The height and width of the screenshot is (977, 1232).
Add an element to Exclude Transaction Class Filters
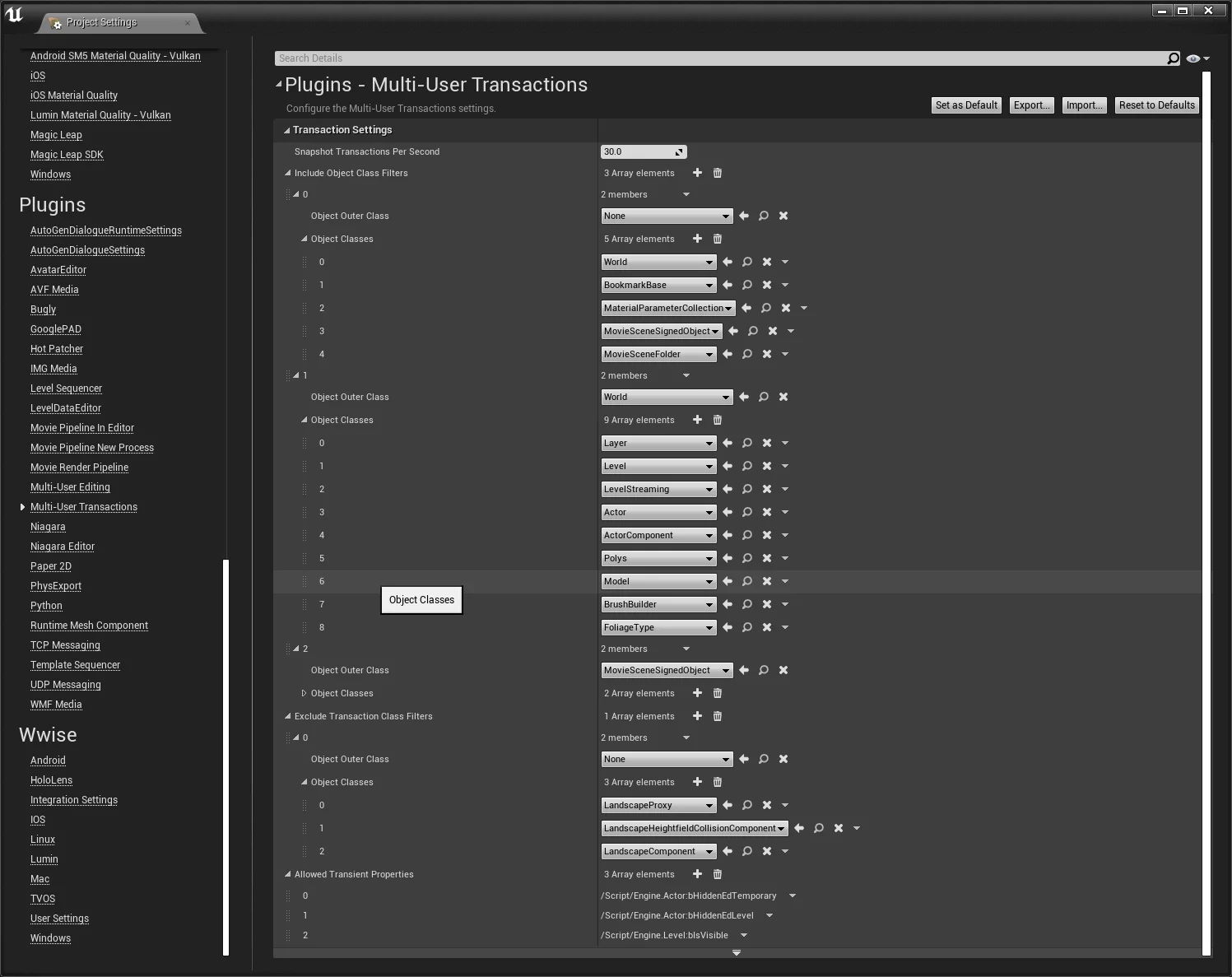[x=697, y=716]
